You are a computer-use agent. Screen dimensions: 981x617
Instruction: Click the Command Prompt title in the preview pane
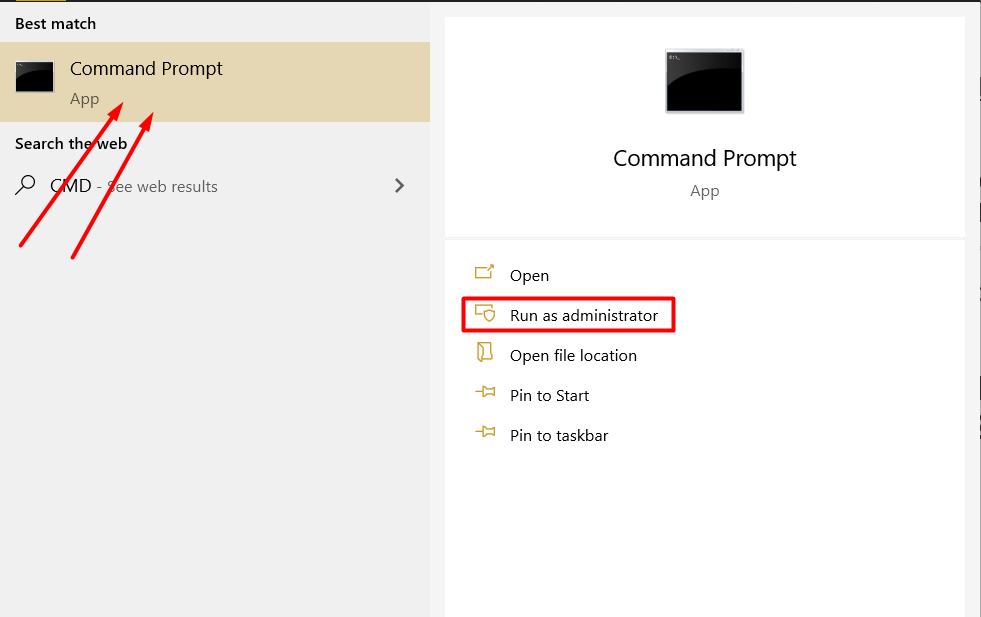[x=704, y=158]
